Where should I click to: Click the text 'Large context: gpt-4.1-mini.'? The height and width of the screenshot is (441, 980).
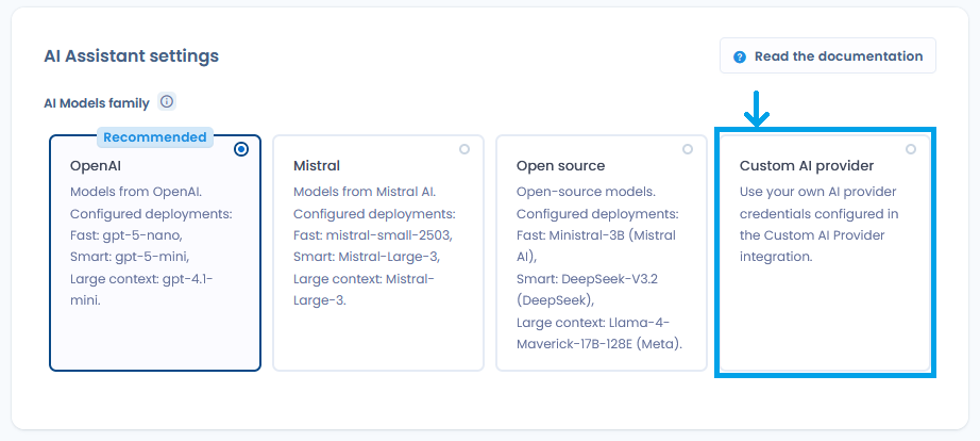point(141,289)
